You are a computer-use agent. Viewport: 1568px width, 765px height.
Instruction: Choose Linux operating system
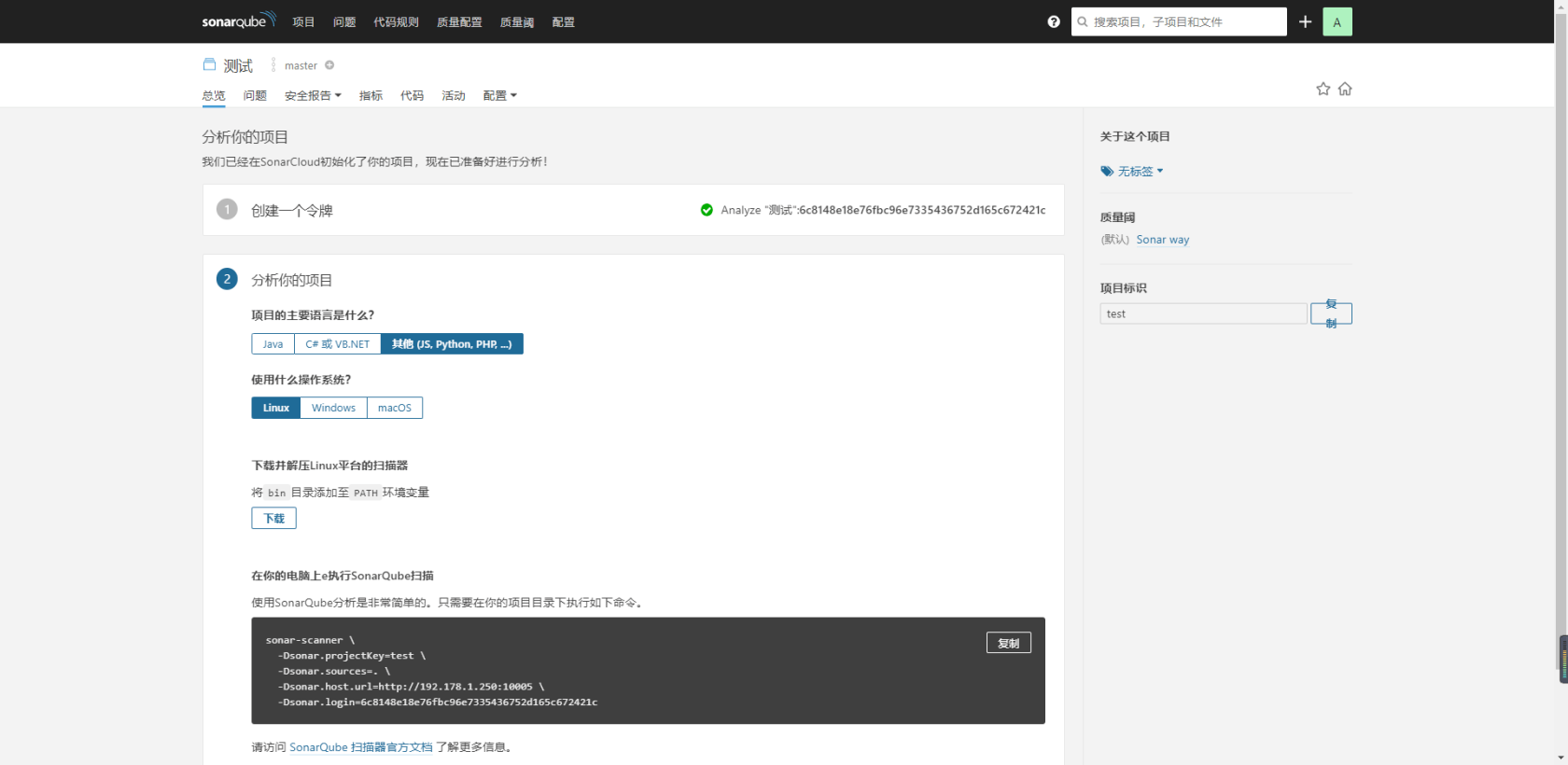(275, 408)
